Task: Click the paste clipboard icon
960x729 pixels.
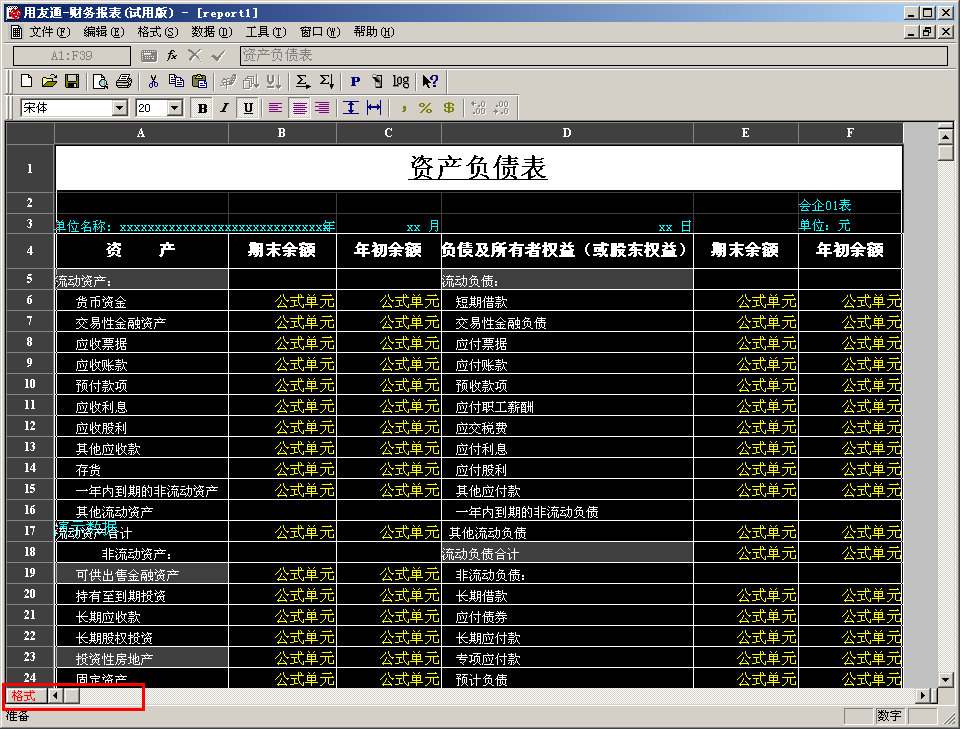Action: (x=200, y=81)
